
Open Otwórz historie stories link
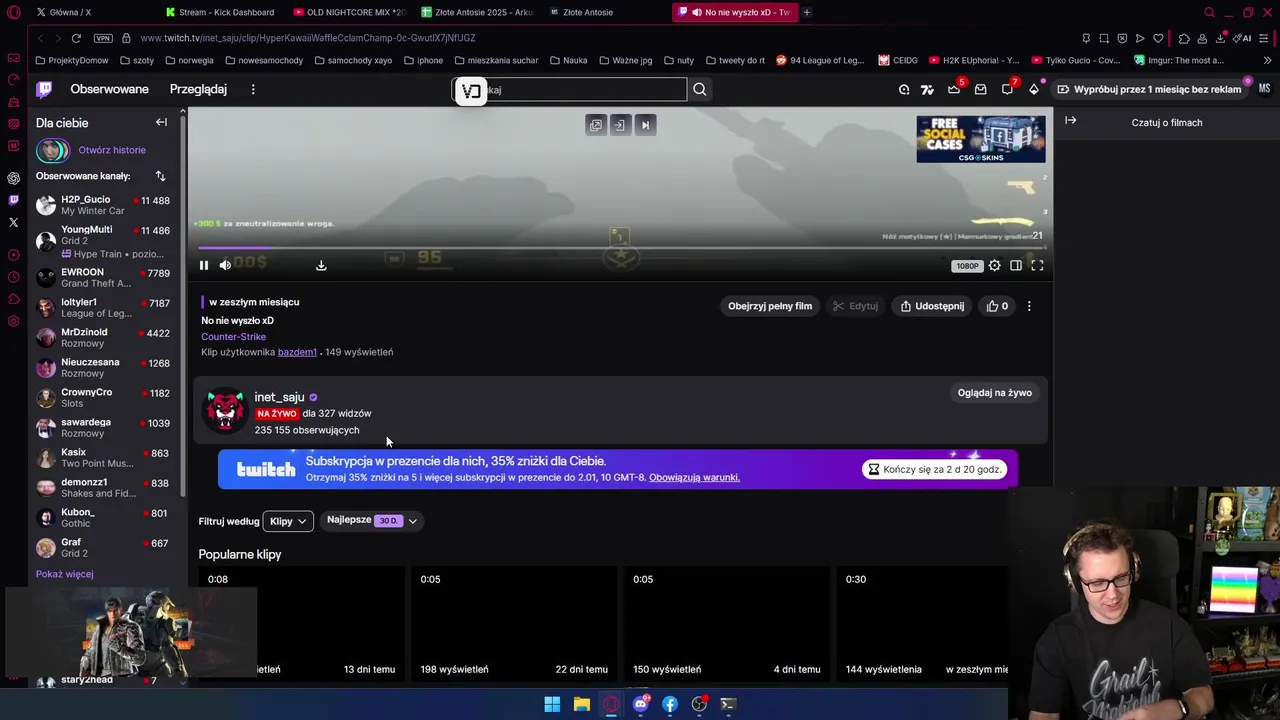112,150
